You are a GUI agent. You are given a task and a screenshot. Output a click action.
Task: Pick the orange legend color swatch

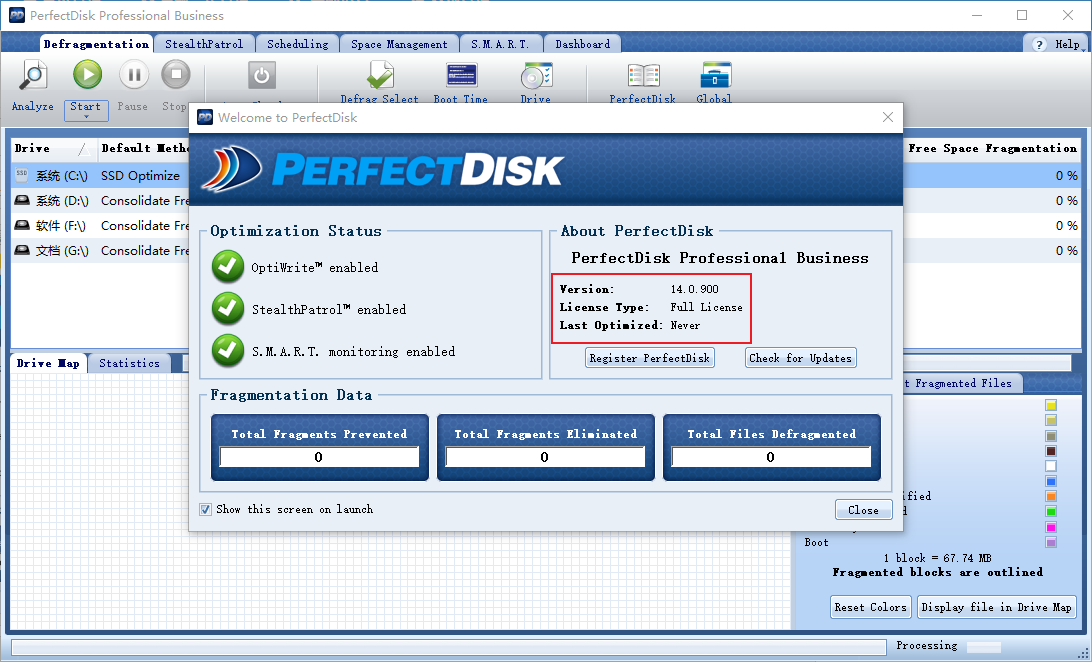coord(1051,496)
